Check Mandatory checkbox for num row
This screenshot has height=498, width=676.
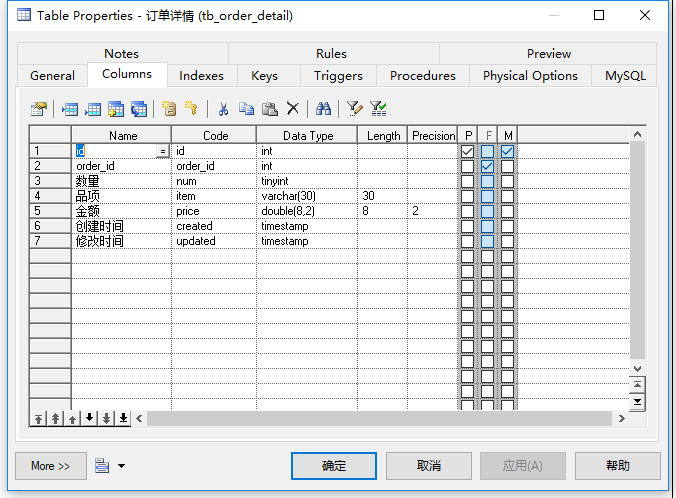coord(507,181)
